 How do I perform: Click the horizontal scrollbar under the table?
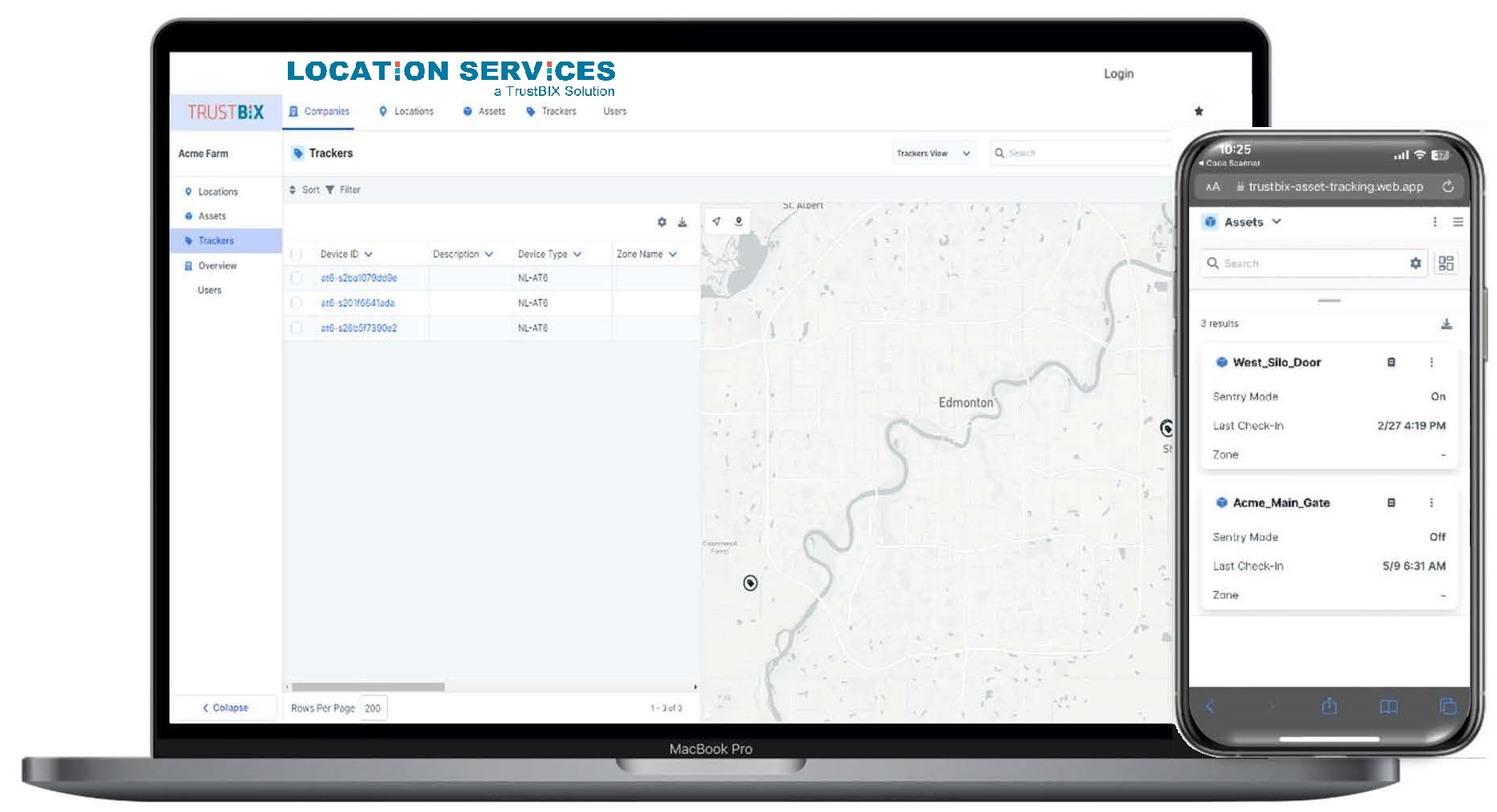(368, 687)
